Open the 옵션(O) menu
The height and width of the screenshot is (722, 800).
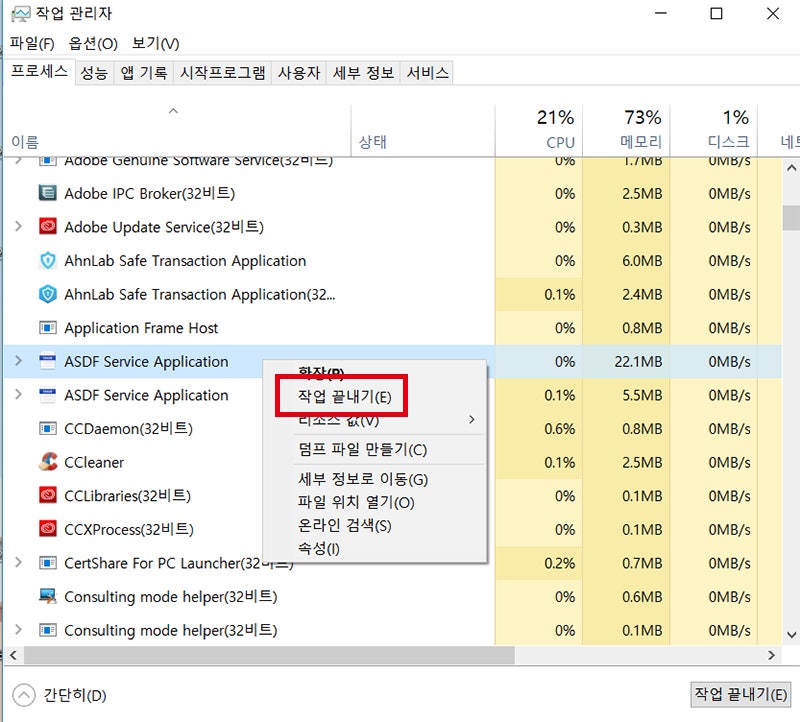(93, 43)
